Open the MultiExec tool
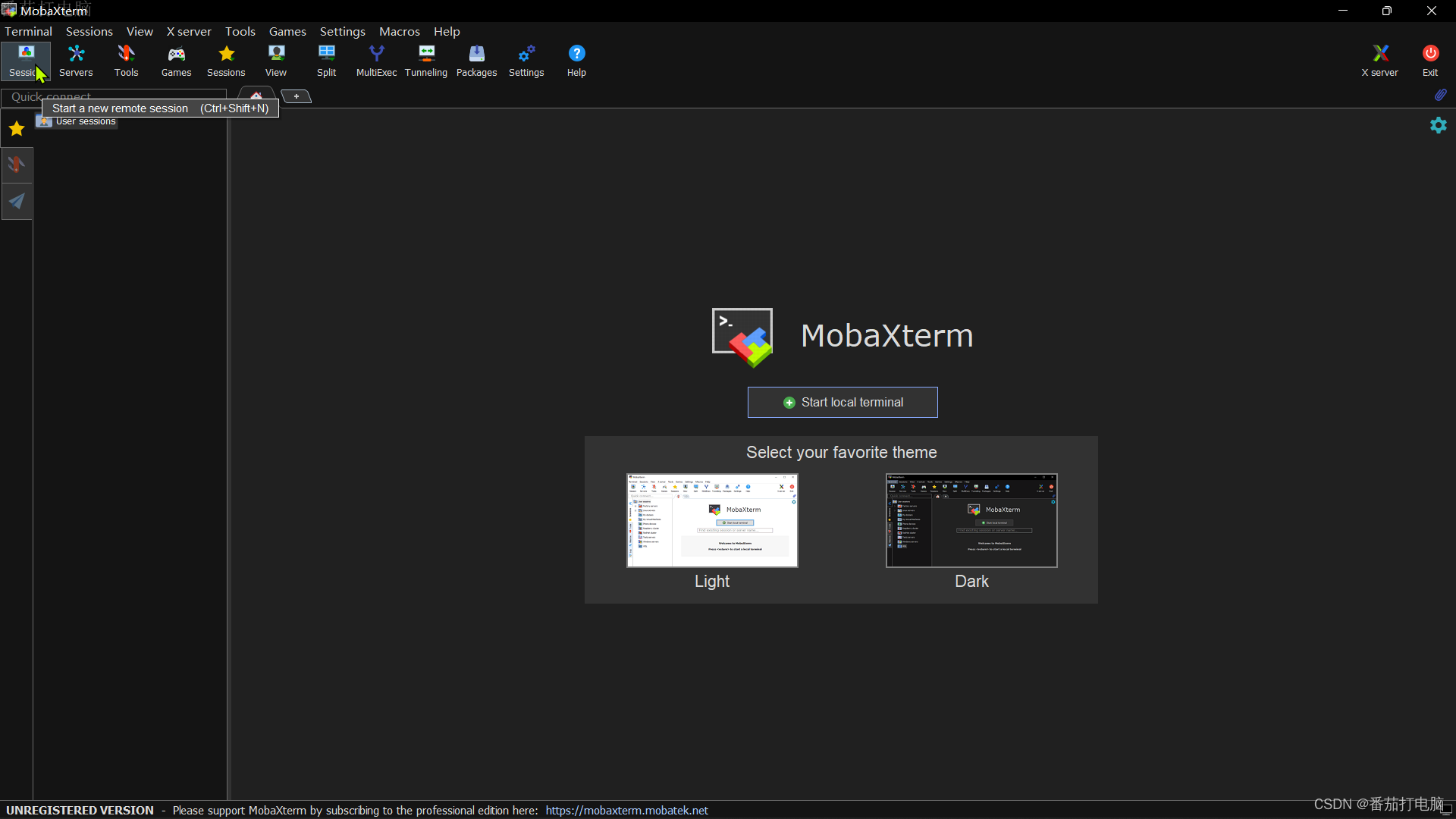The width and height of the screenshot is (1456, 819). tap(377, 61)
